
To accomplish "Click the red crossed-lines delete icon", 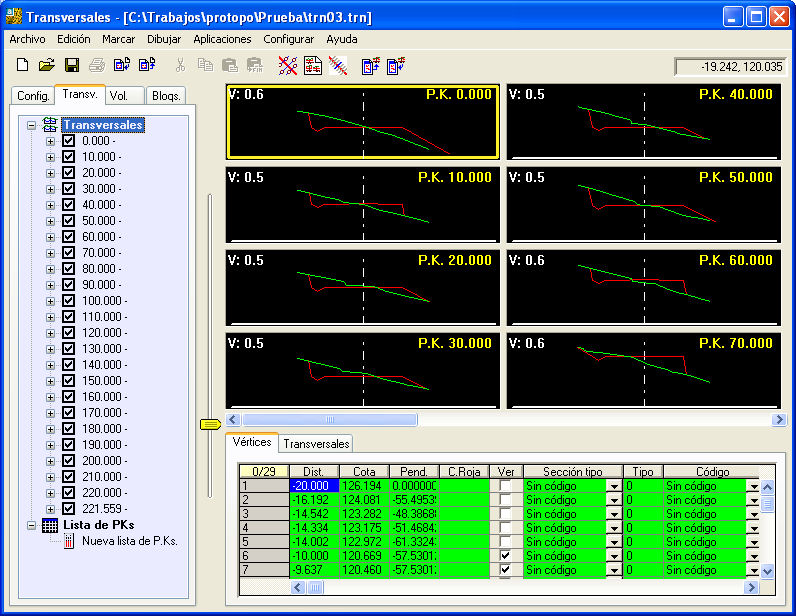I will pyautogui.click(x=288, y=66).
